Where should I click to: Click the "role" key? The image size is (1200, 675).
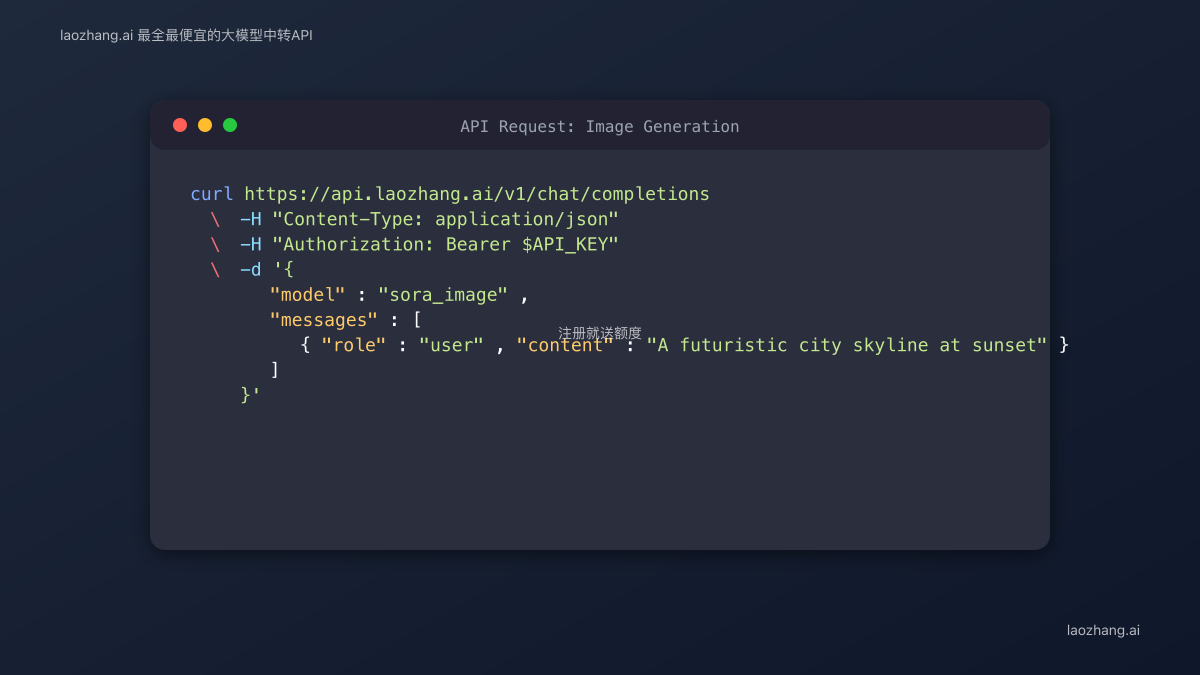[353, 344]
